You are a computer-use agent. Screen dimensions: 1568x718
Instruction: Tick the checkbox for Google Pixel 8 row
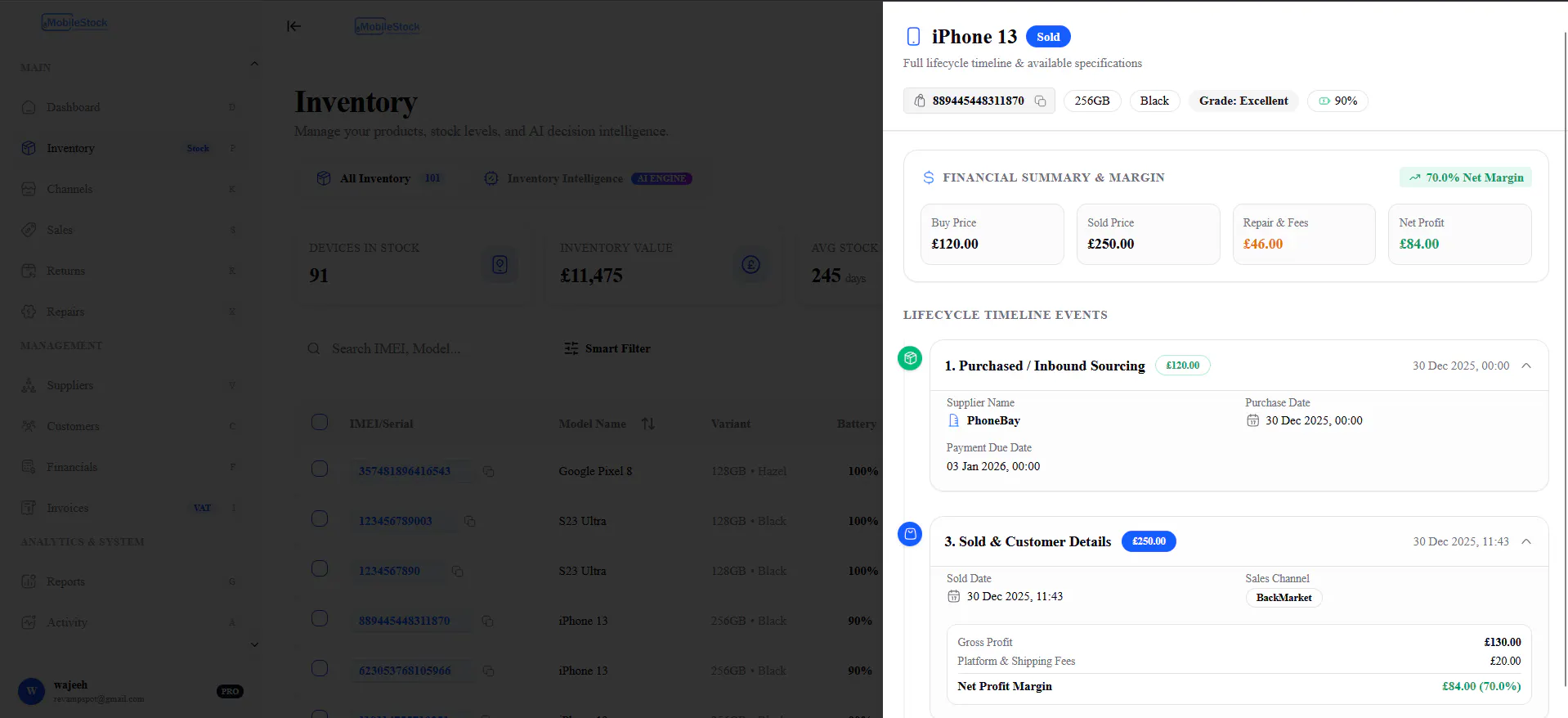pyautogui.click(x=320, y=469)
